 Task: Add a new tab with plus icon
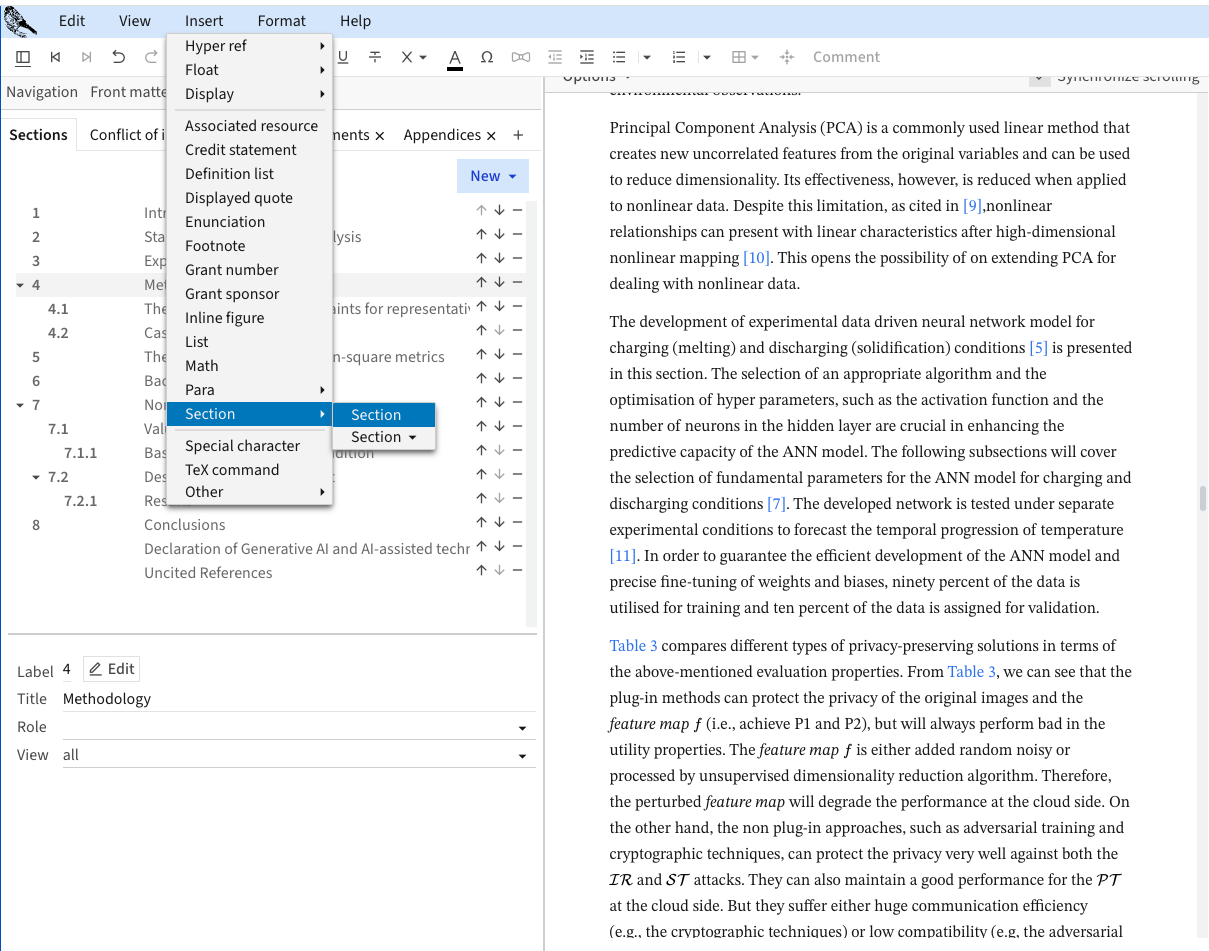(x=518, y=135)
